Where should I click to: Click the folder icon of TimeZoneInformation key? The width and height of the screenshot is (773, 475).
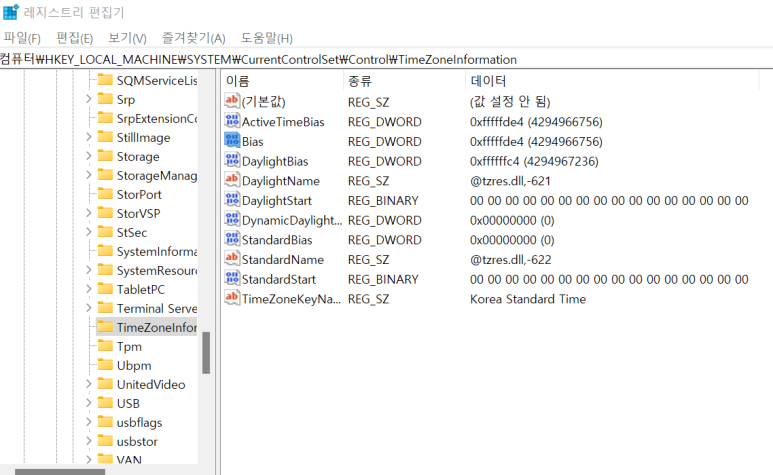pos(105,327)
